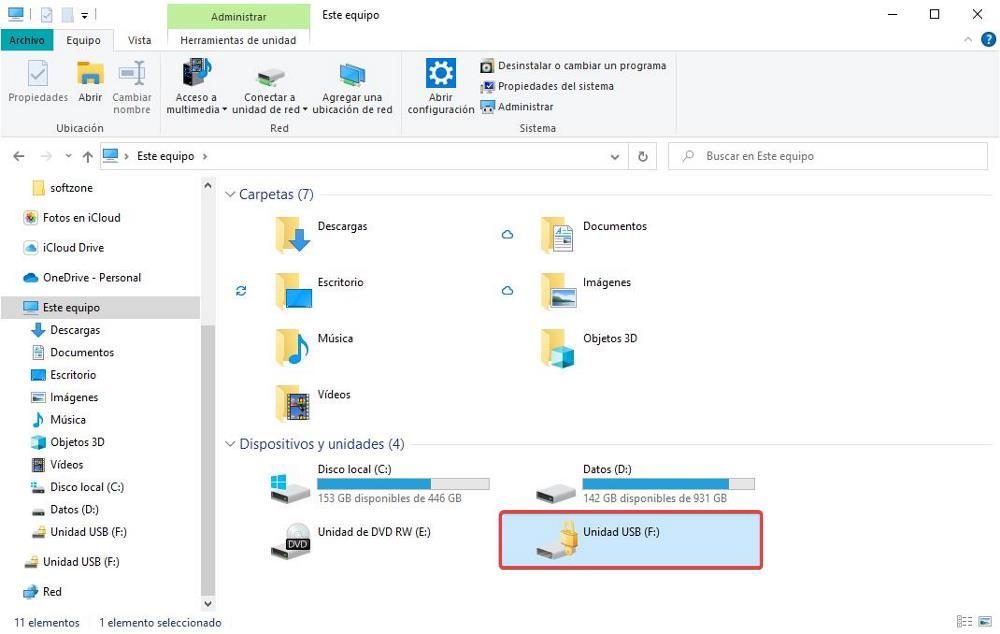Open the Música folder icon
This screenshot has height=634, width=1000.
(x=293, y=347)
